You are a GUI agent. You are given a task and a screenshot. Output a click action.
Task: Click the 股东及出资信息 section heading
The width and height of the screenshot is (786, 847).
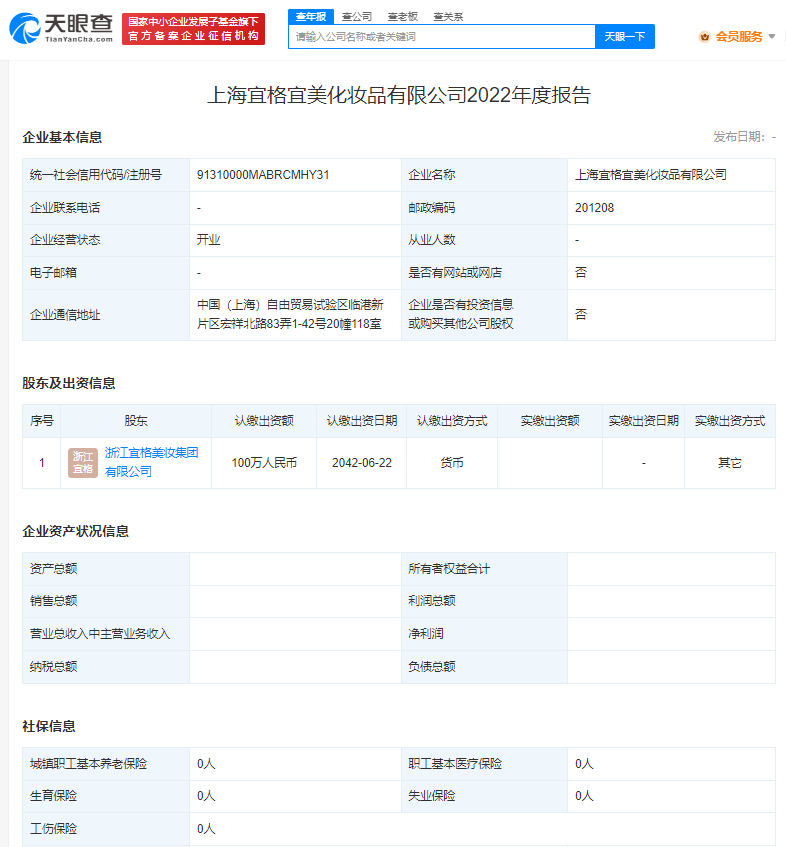coord(69,383)
